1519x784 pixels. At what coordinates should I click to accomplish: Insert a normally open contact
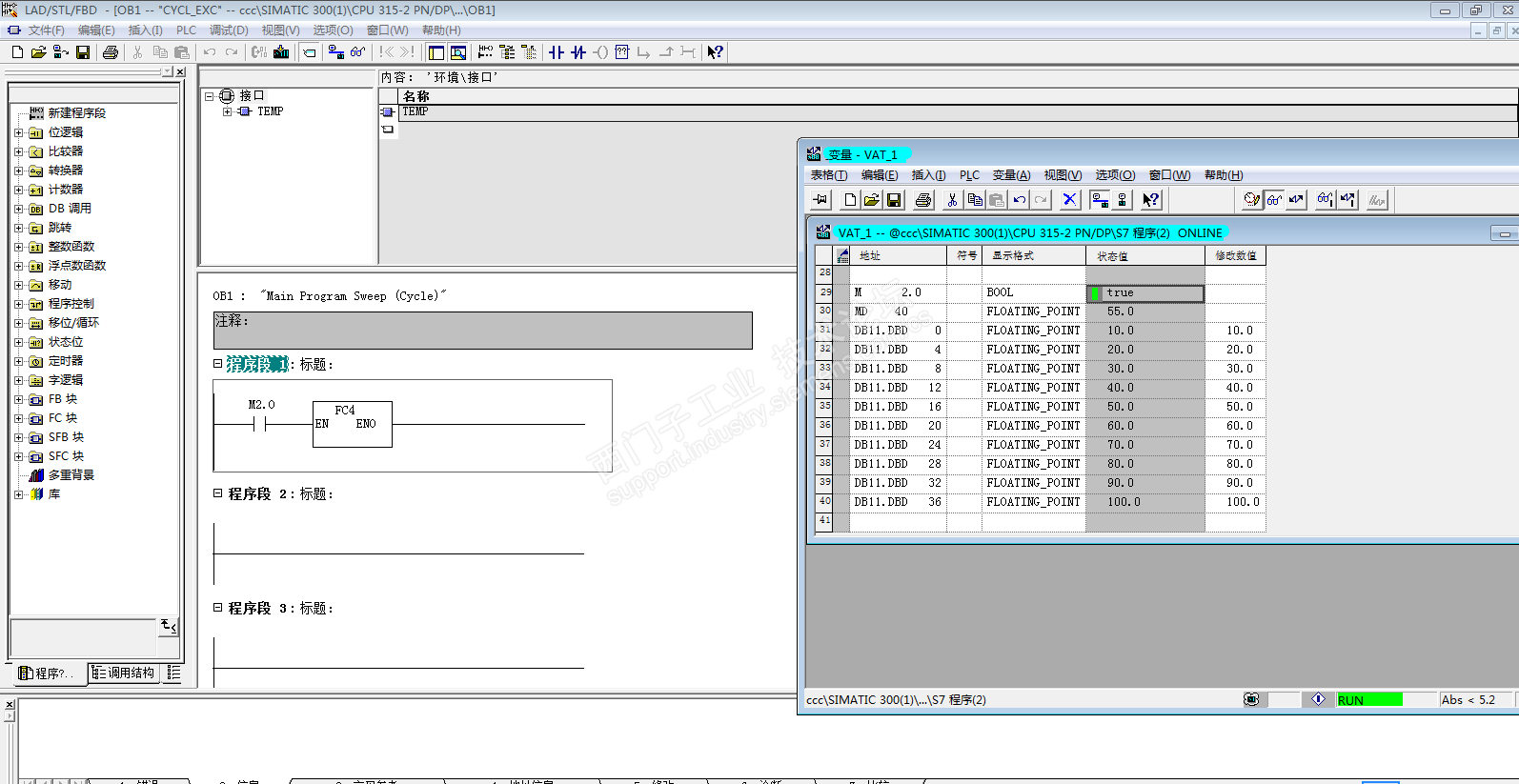point(557,52)
